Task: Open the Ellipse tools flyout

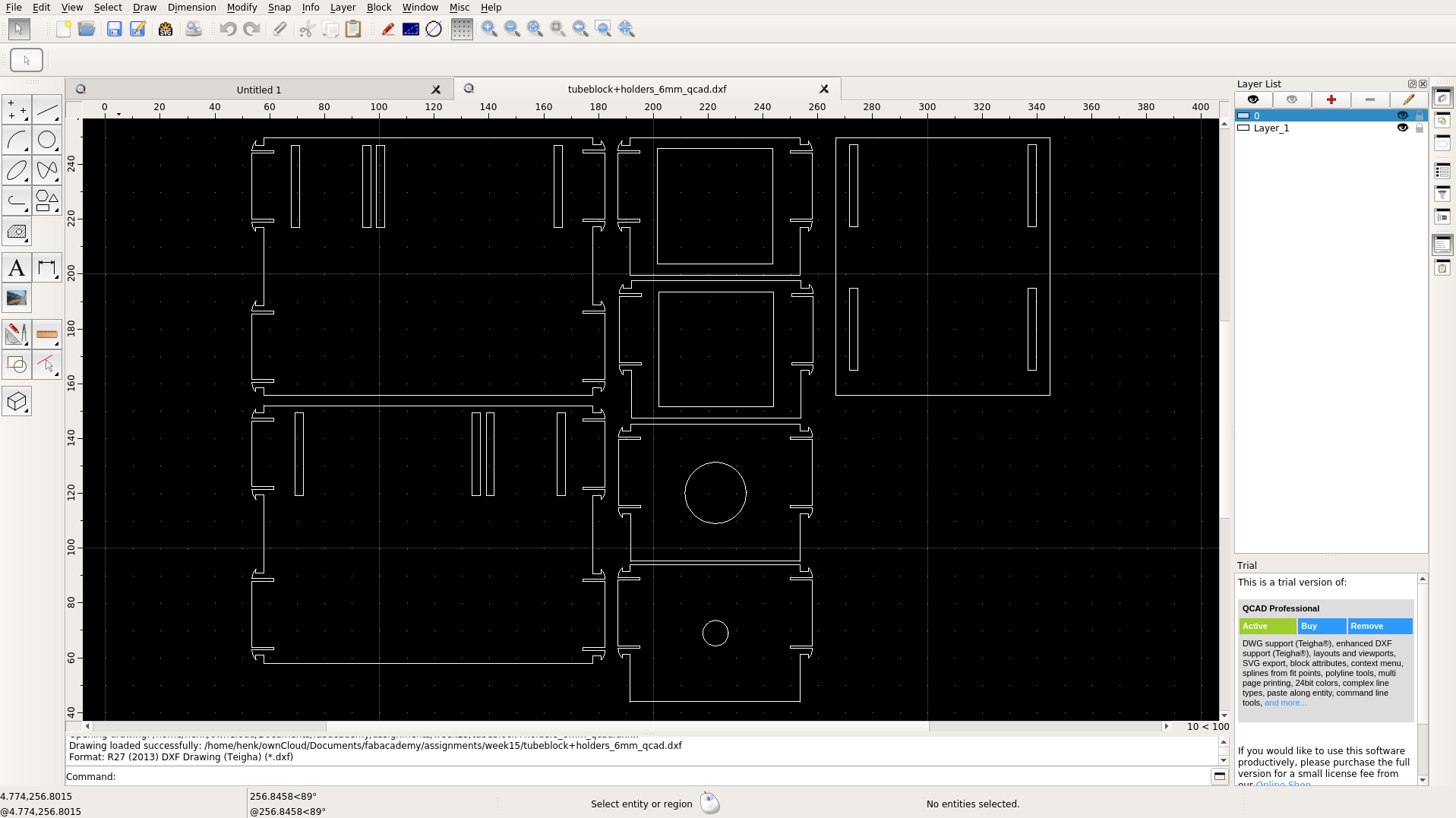Action: (x=17, y=170)
